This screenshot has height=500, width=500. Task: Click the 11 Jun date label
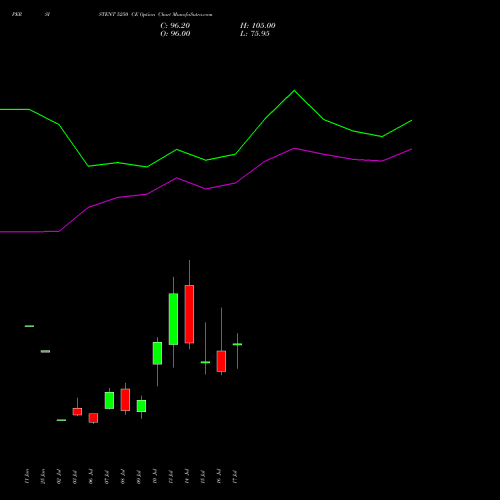27,476
